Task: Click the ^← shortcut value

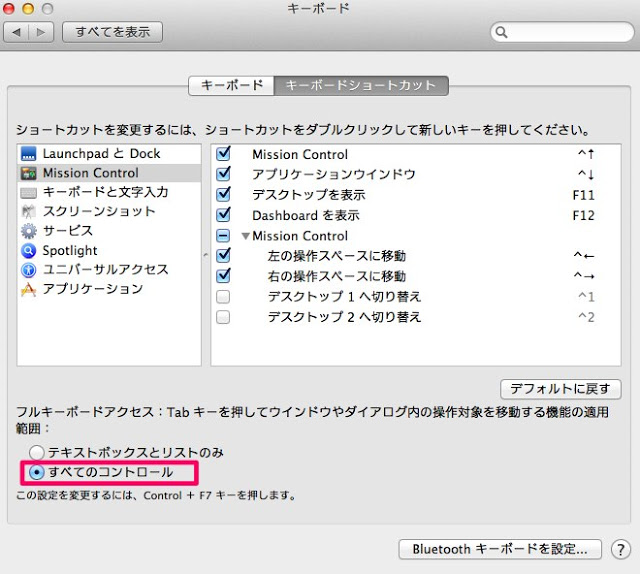Action: (x=584, y=256)
